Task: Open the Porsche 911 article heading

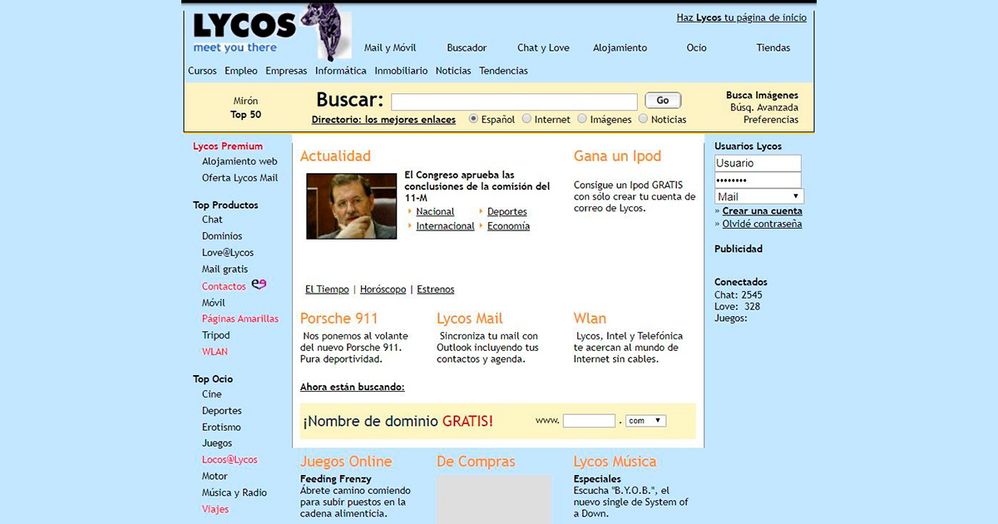Action: click(339, 318)
